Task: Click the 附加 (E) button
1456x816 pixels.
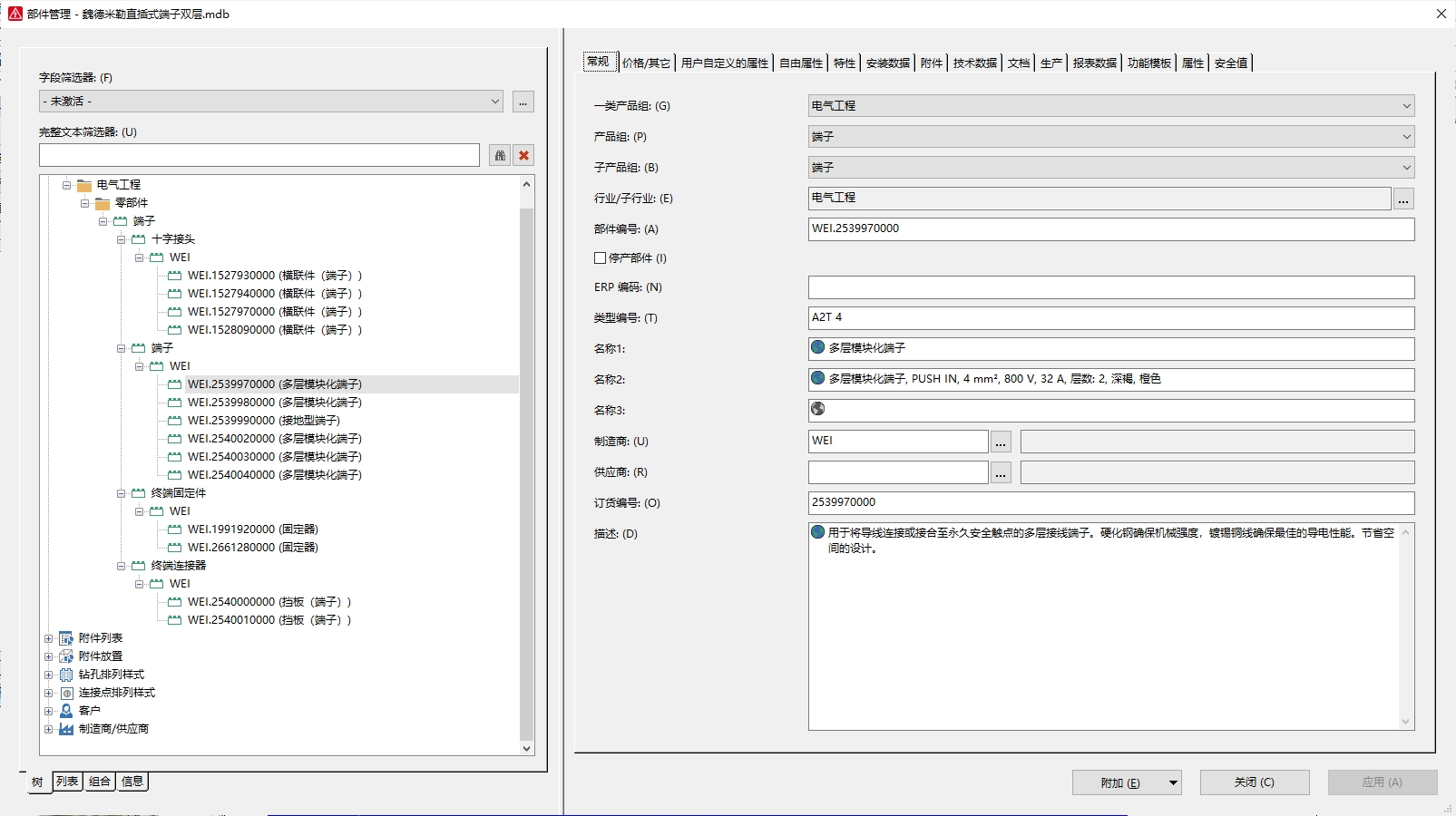Action: 1119,782
